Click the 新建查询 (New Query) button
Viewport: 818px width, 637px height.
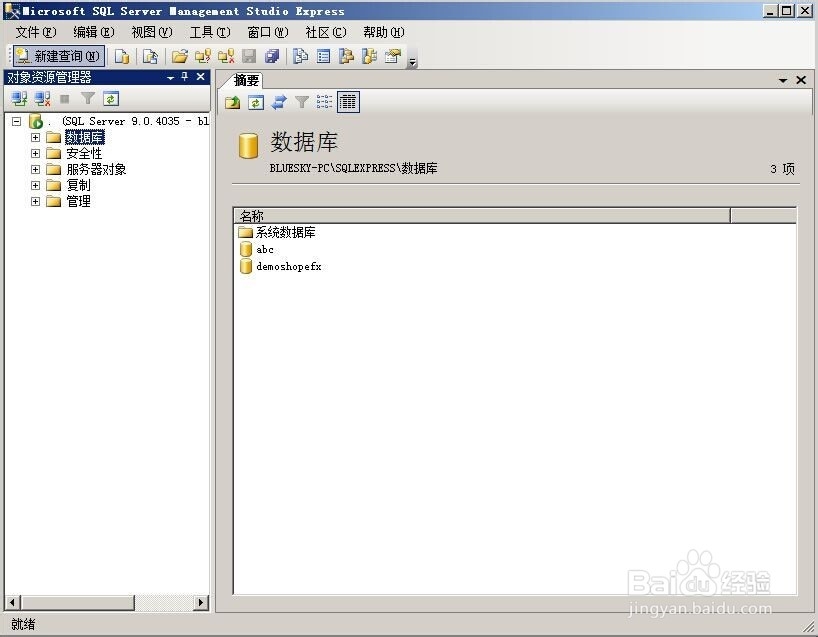click(58, 56)
